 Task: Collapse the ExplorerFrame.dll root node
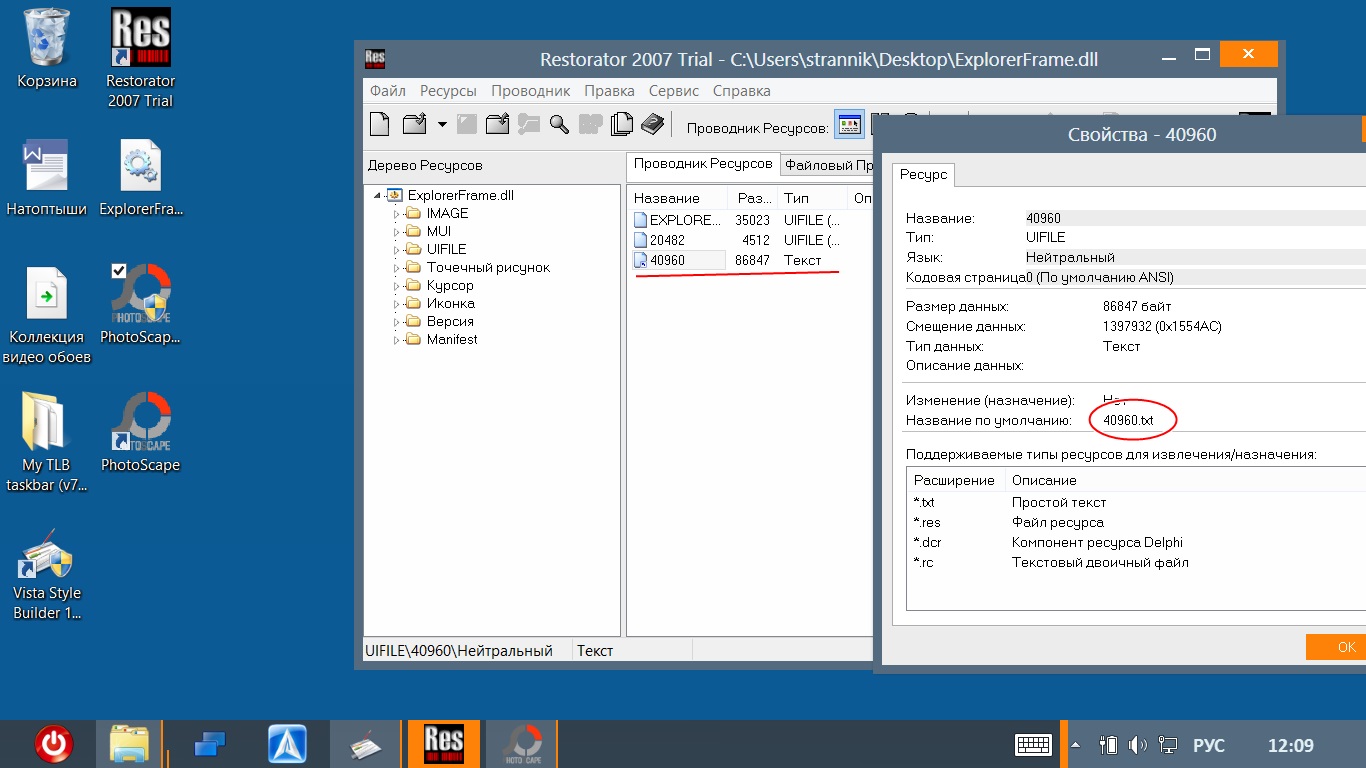(x=377, y=196)
